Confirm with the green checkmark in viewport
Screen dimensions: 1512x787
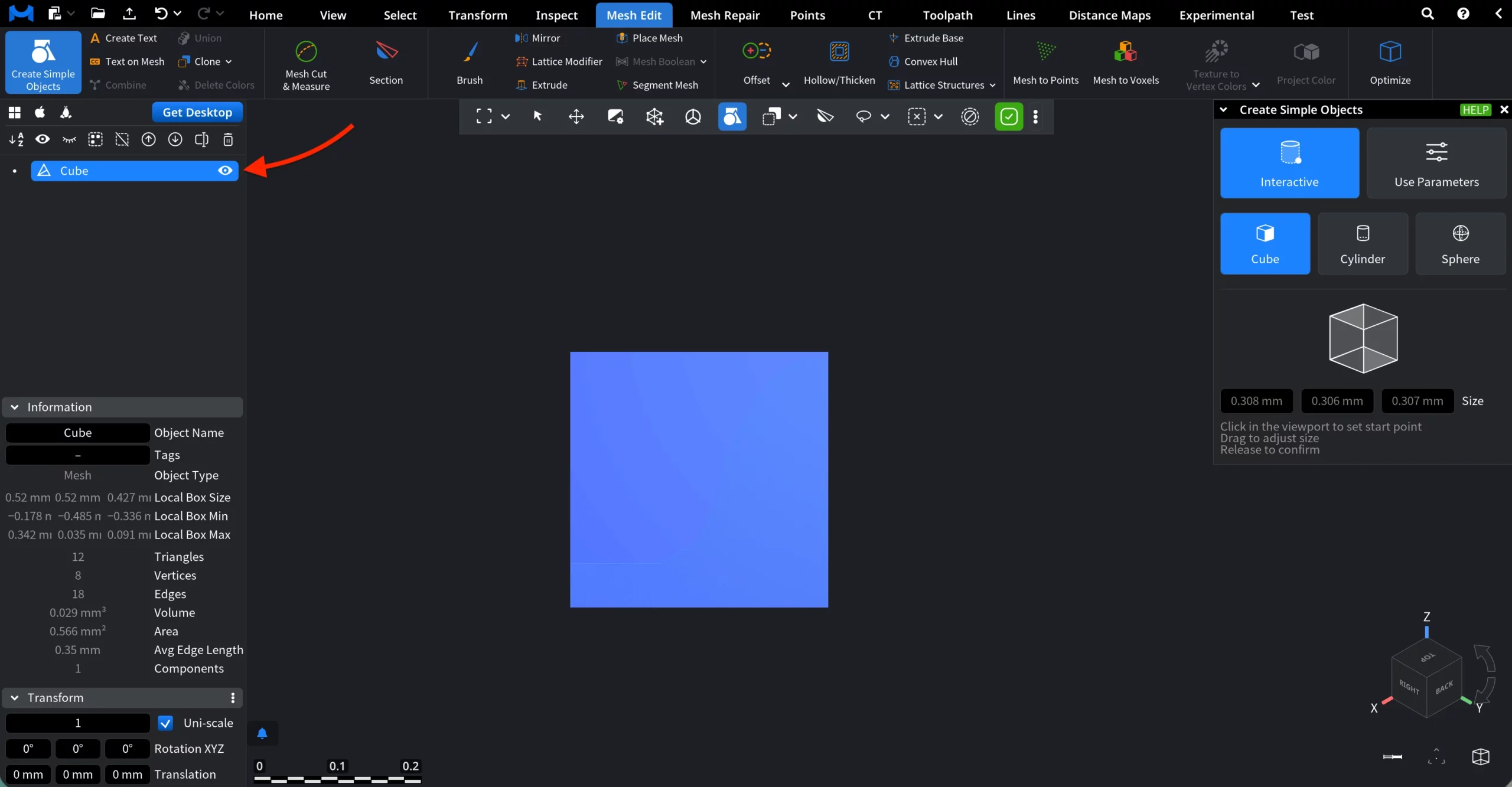click(1009, 116)
